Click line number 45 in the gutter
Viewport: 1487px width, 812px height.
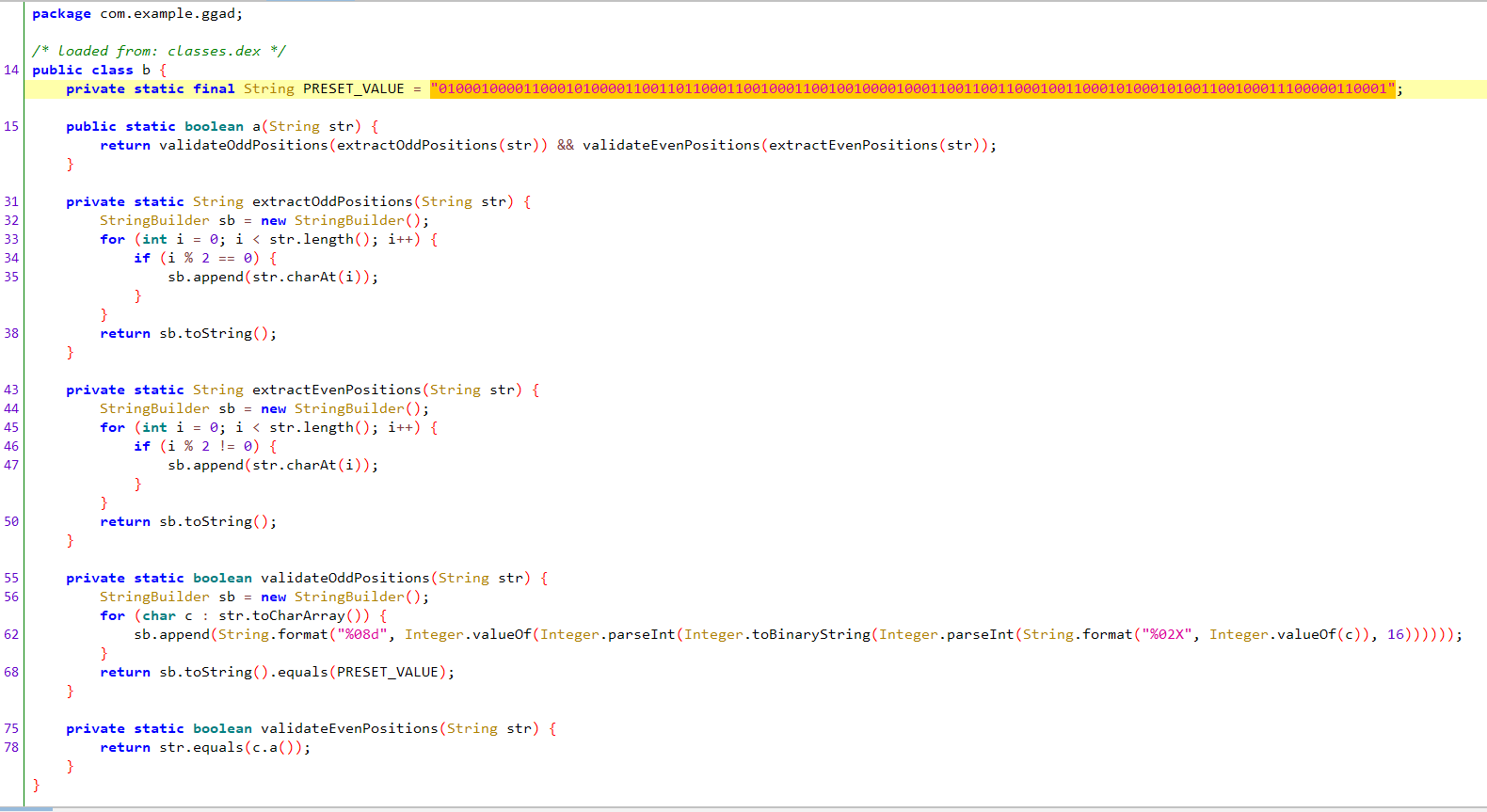click(x=11, y=428)
